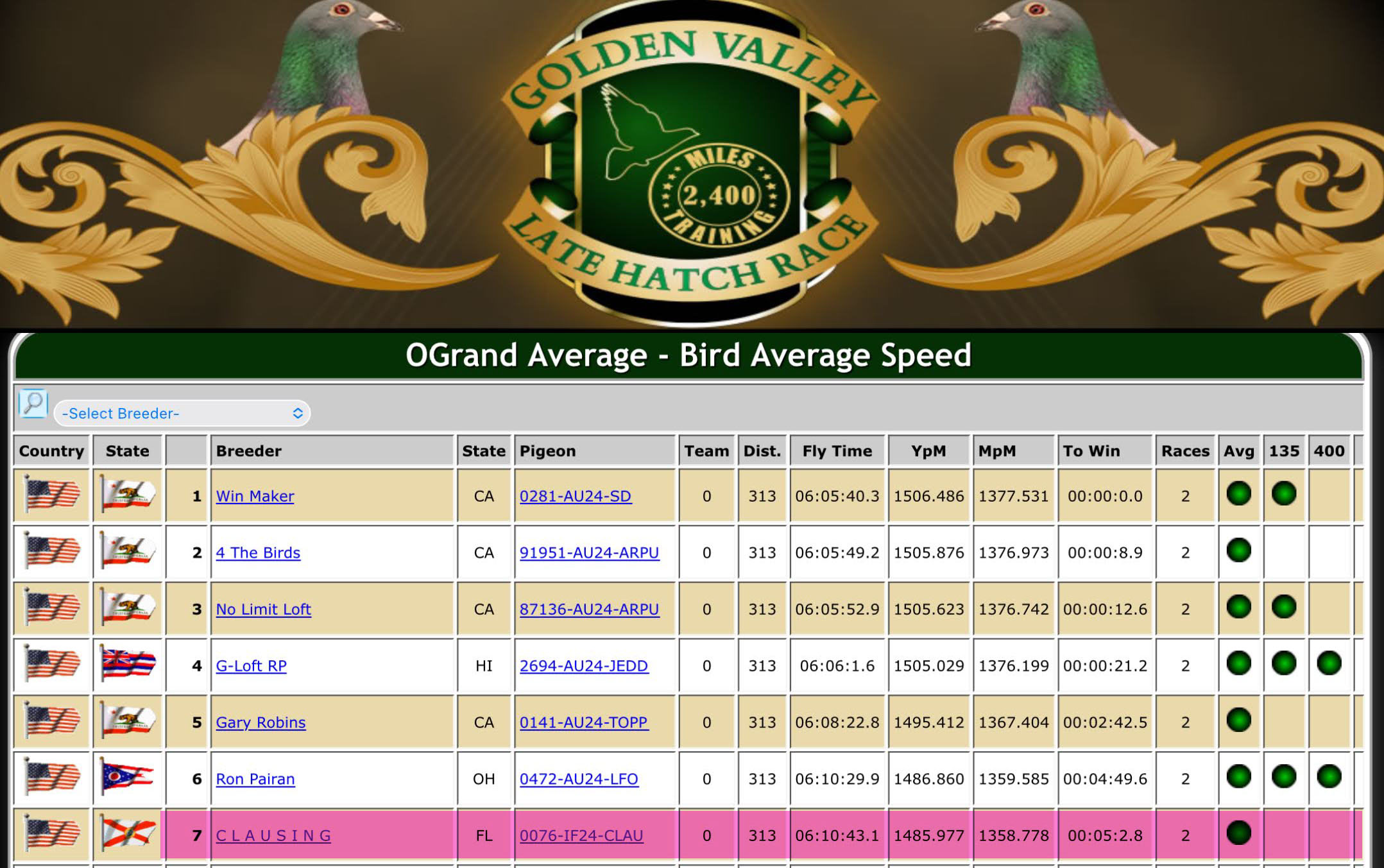Open pigeon 2694-AU24-JEDD link

pos(584,666)
